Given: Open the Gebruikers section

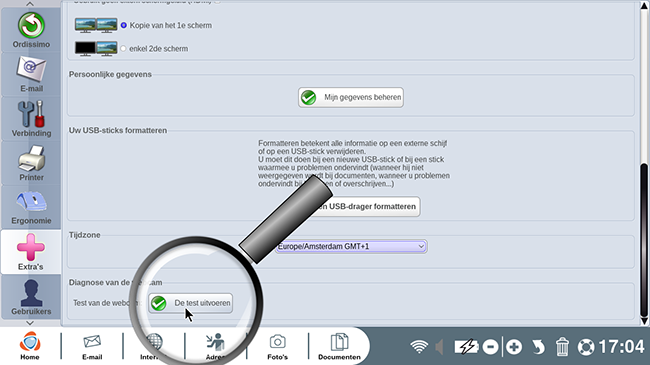Looking at the screenshot, I should [31, 297].
